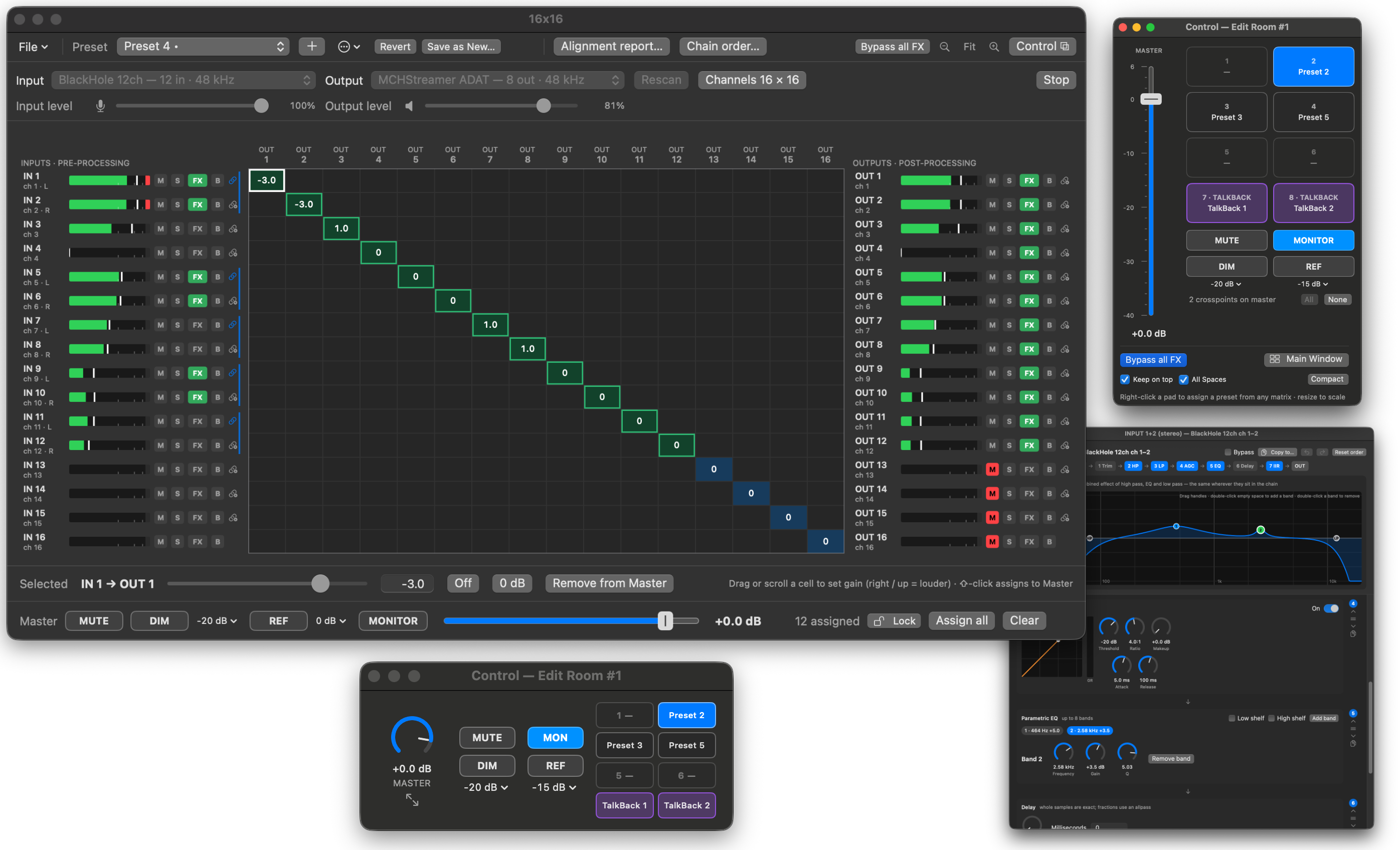
Task: Select the 6 Delay chain stage
Action: click(x=1245, y=466)
